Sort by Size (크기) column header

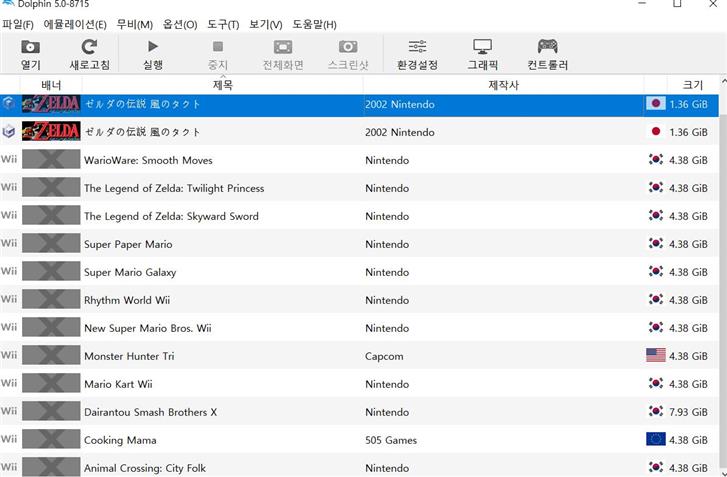point(693,85)
